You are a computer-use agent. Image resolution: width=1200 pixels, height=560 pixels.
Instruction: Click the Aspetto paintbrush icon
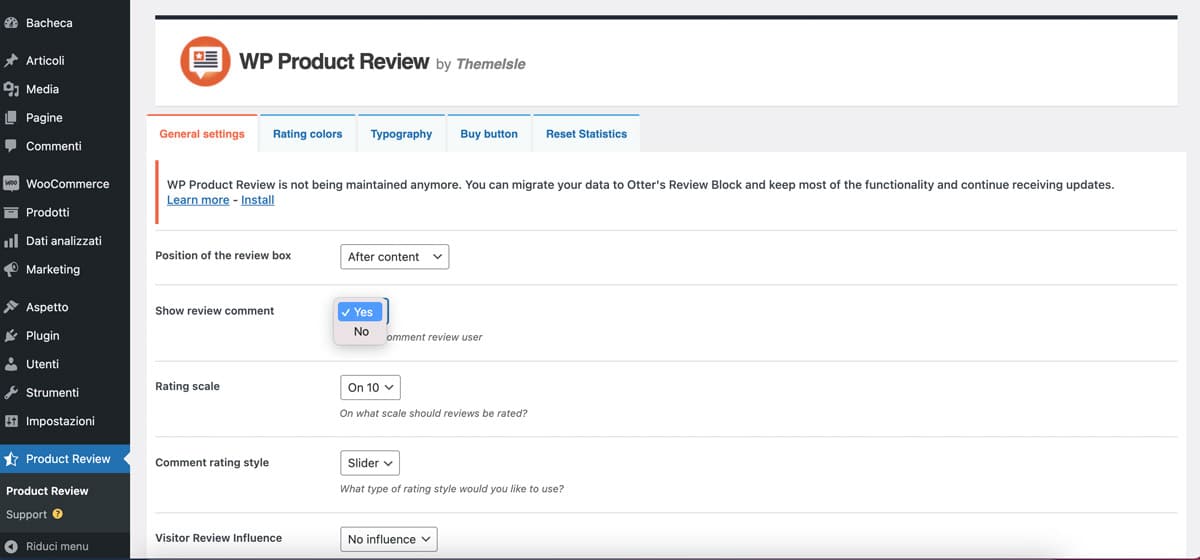click(x=12, y=307)
